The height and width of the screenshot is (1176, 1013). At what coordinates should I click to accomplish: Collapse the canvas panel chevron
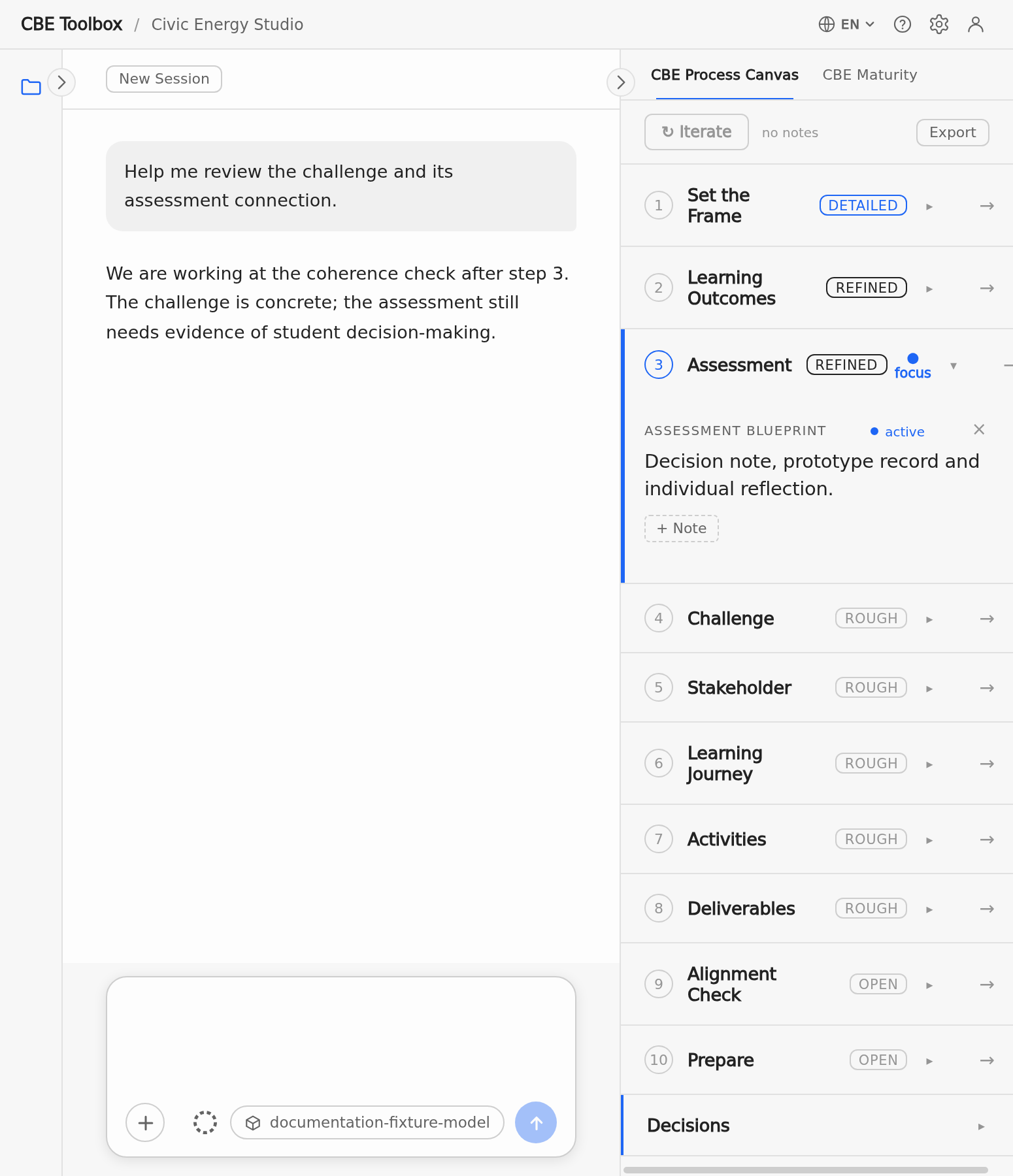pos(621,82)
